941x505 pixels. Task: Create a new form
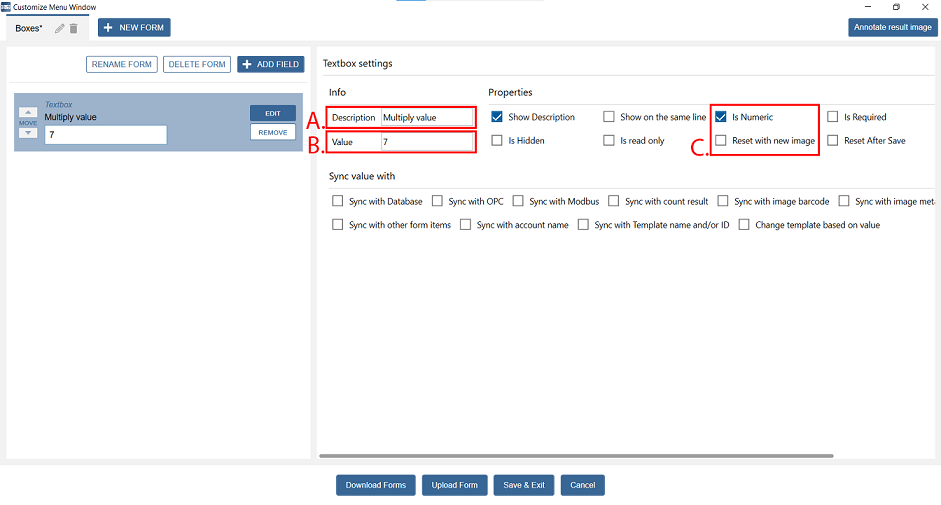pyautogui.click(x=134, y=27)
